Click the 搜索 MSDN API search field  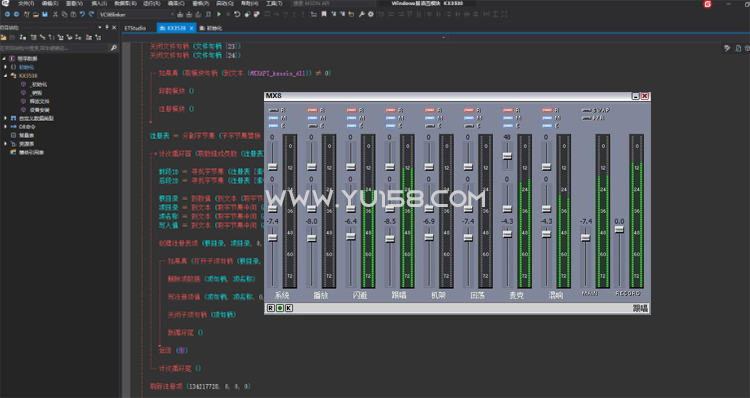332,3
